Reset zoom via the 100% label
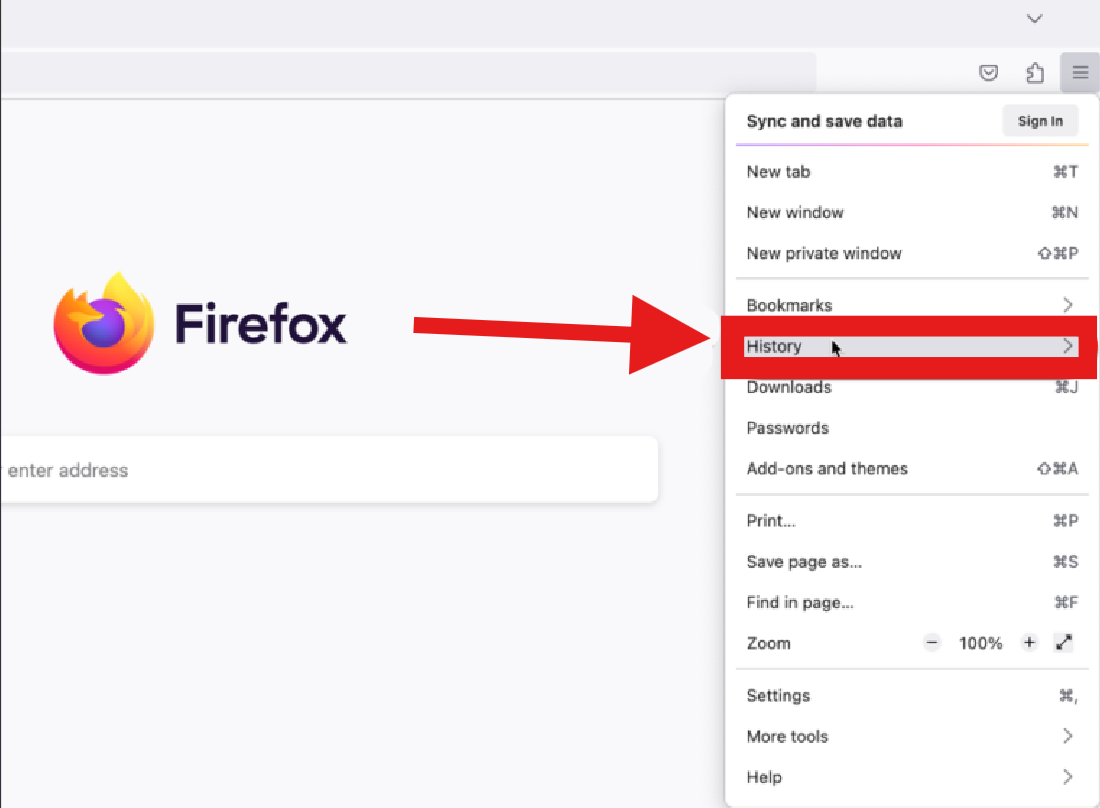Image resolution: width=1100 pixels, height=808 pixels. point(980,643)
